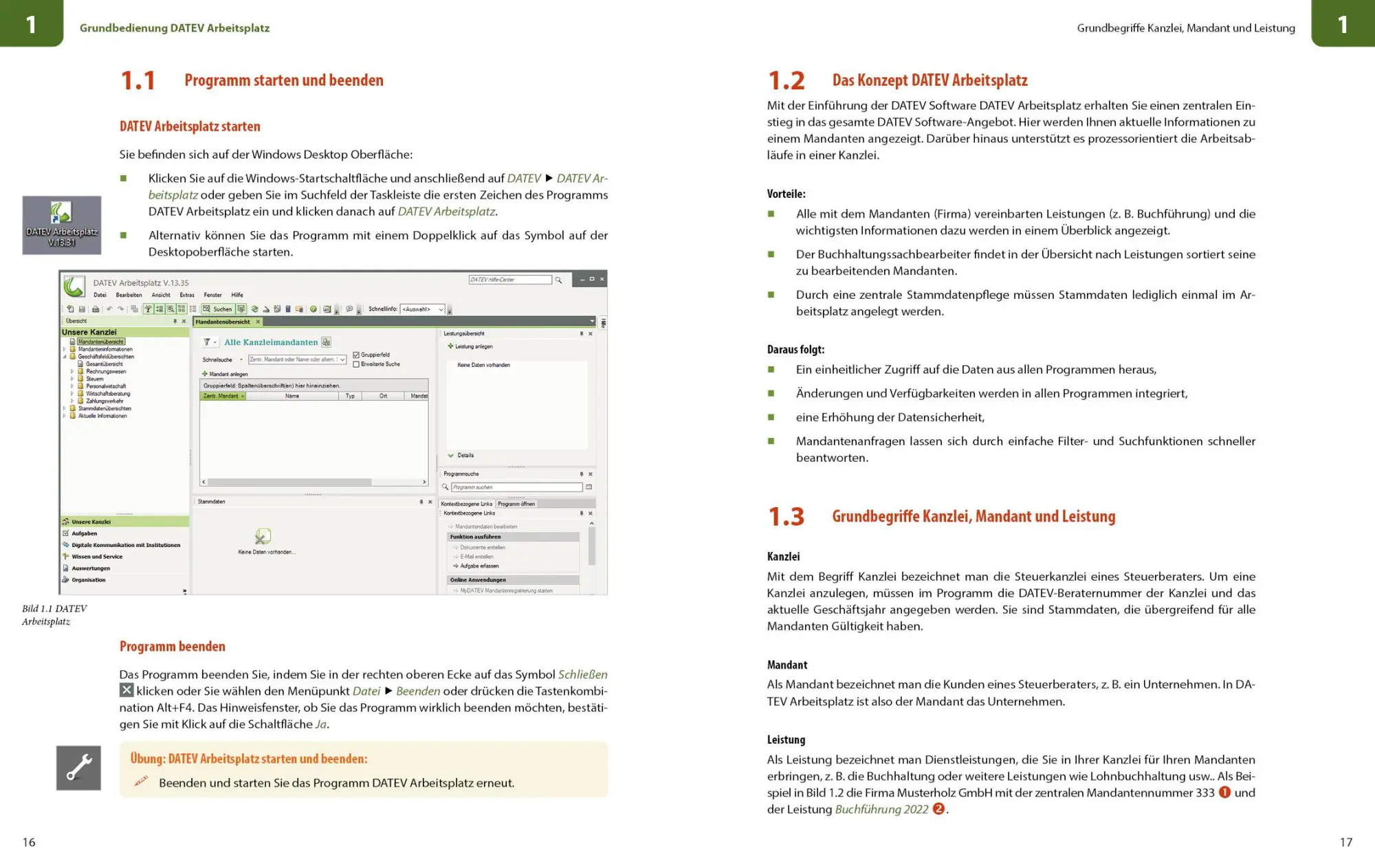The height and width of the screenshot is (868, 1375).
Task: Open the Datei menu
Action: pyautogui.click(x=100, y=295)
